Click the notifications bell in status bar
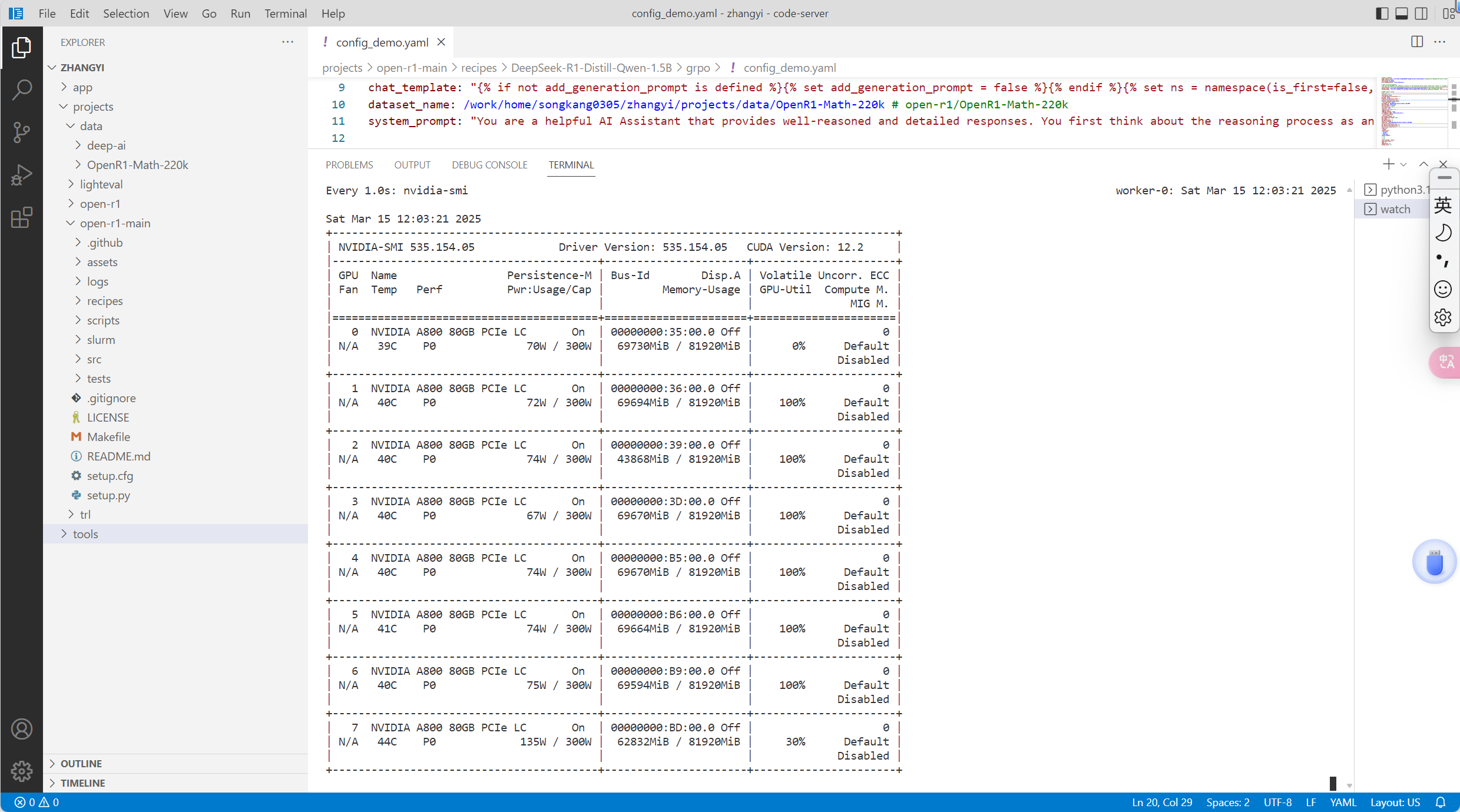Viewport: 1460px width, 812px height. 1441,802
